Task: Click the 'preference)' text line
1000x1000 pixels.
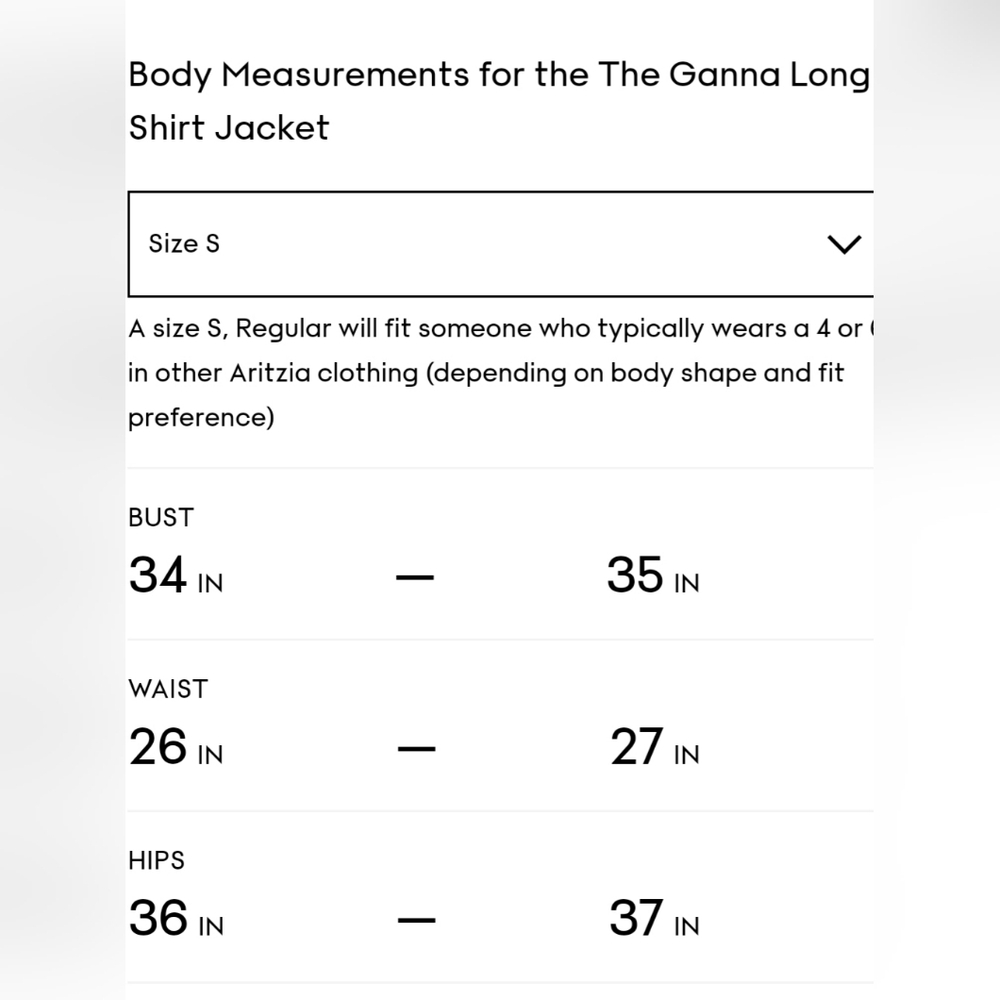Action: point(201,418)
